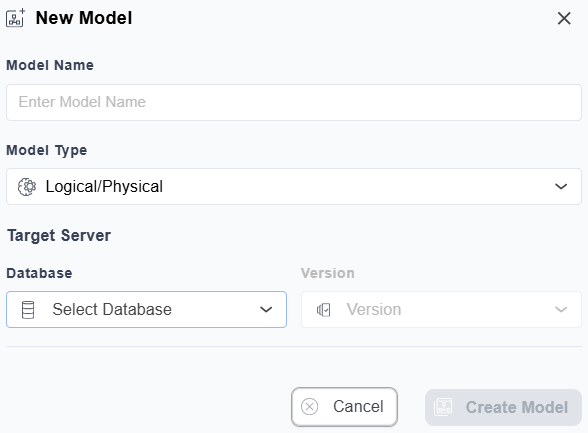The image size is (588, 433).
Task: Click the Target Server heading
Action: (x=59, y=236)
